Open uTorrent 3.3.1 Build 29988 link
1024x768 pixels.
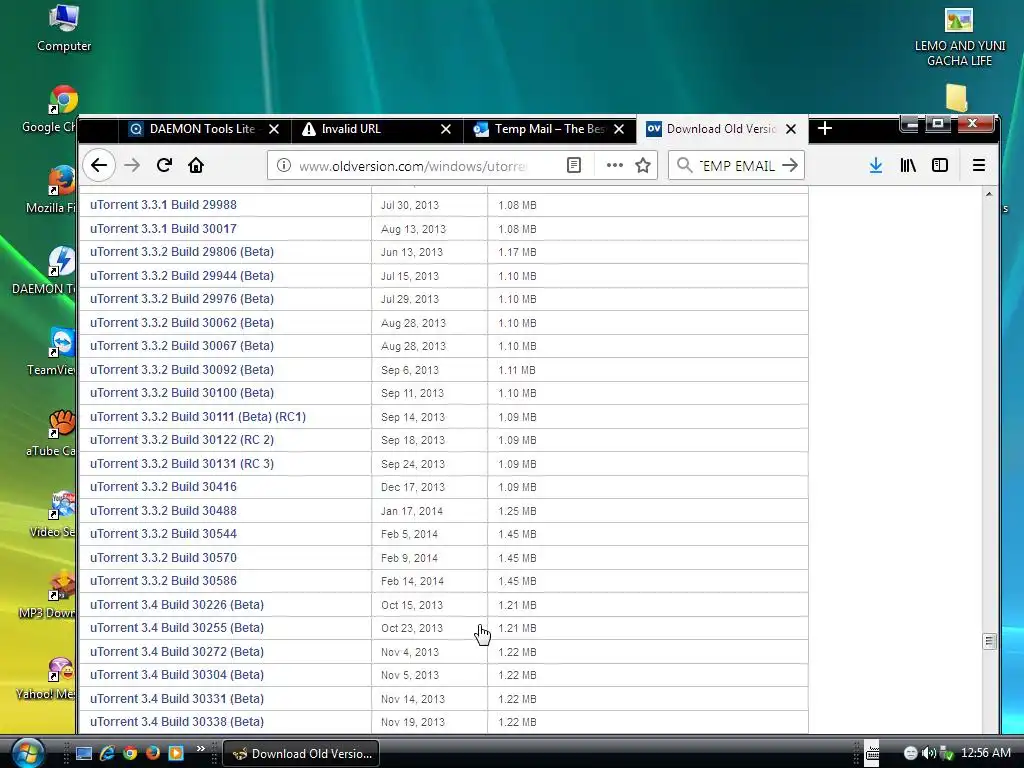click(163, 205)
